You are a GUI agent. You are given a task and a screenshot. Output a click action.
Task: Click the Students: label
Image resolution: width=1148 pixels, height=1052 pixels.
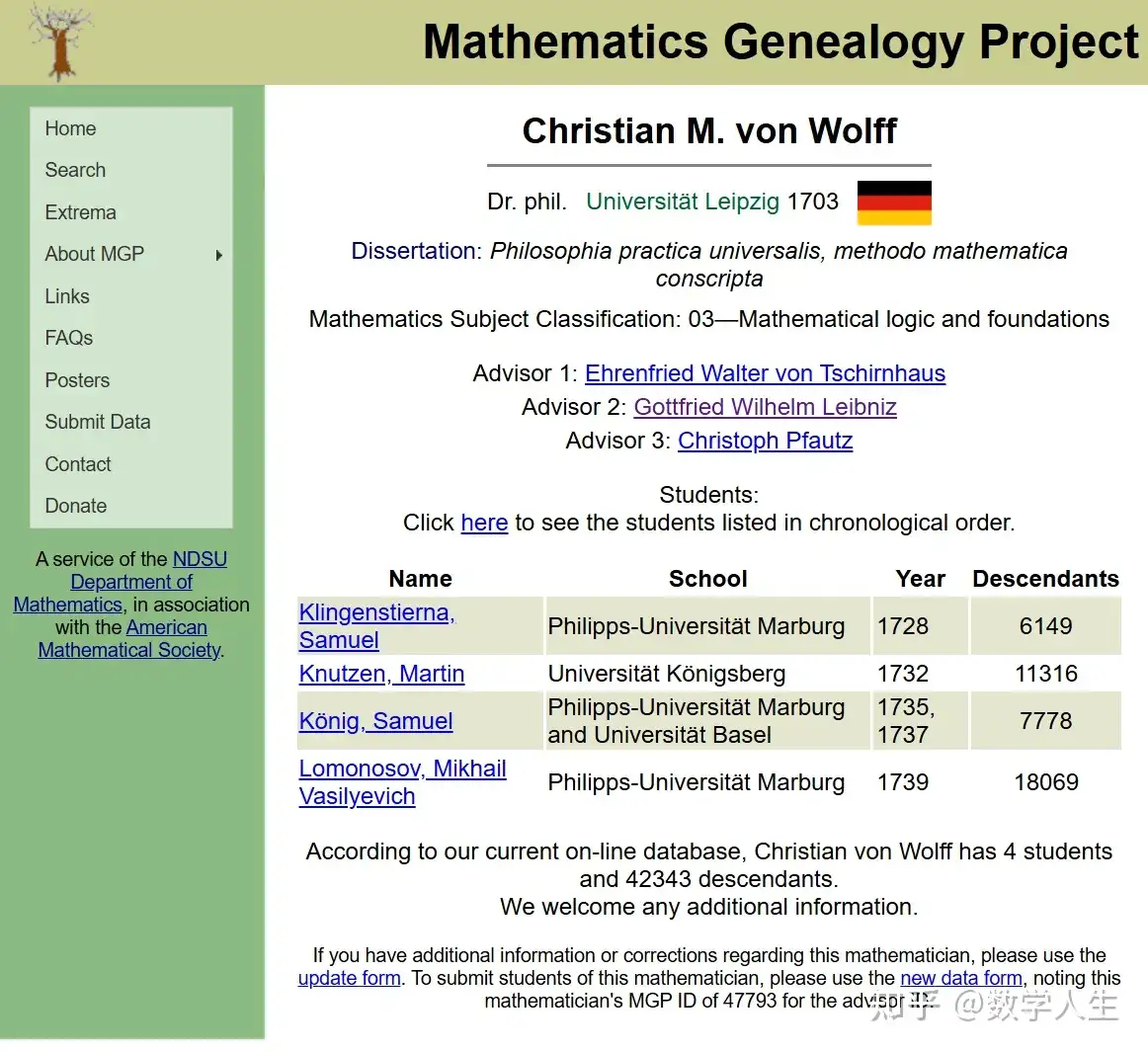[708, 495]
